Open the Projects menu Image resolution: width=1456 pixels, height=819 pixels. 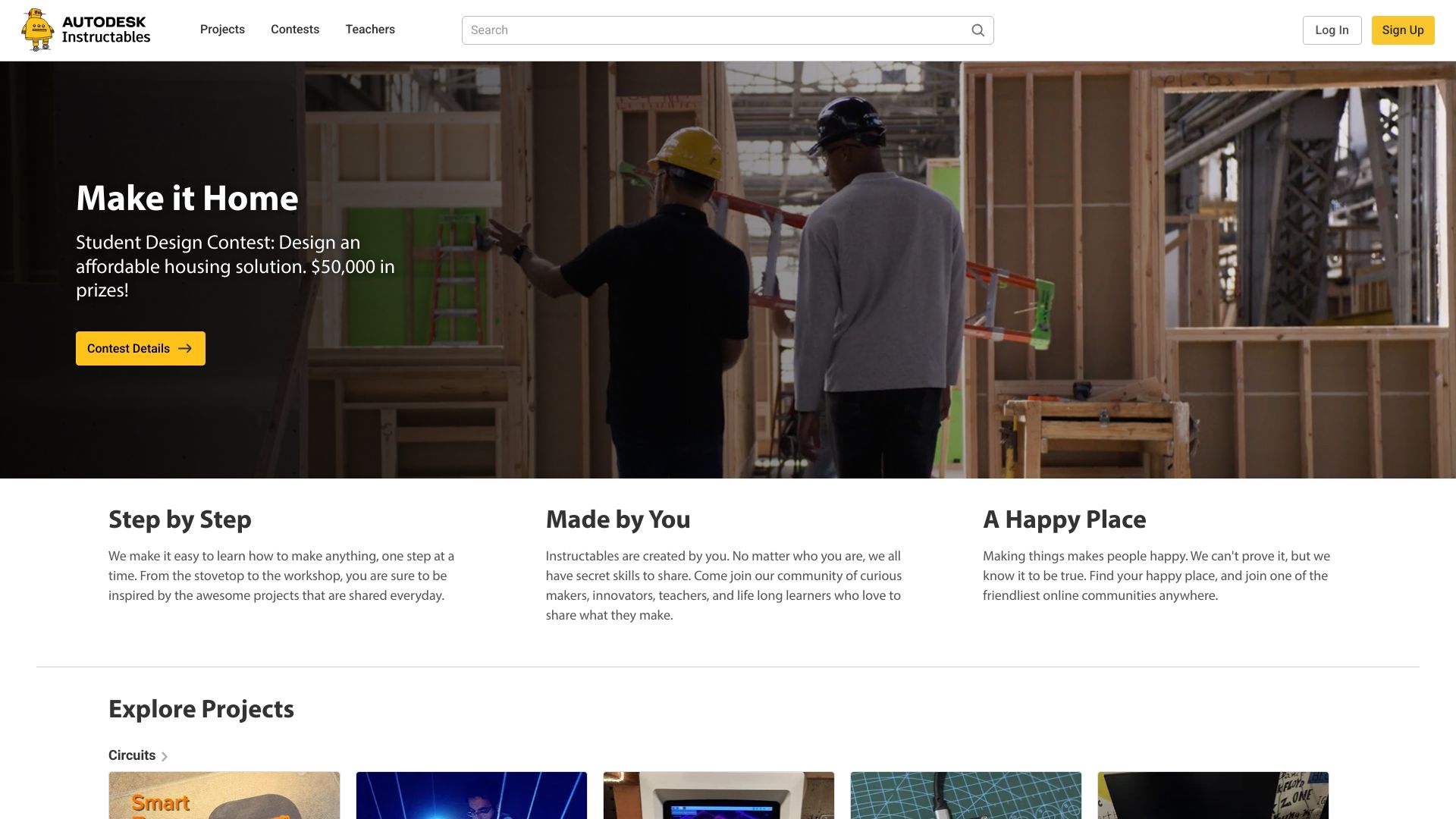(x=222, y=30)
